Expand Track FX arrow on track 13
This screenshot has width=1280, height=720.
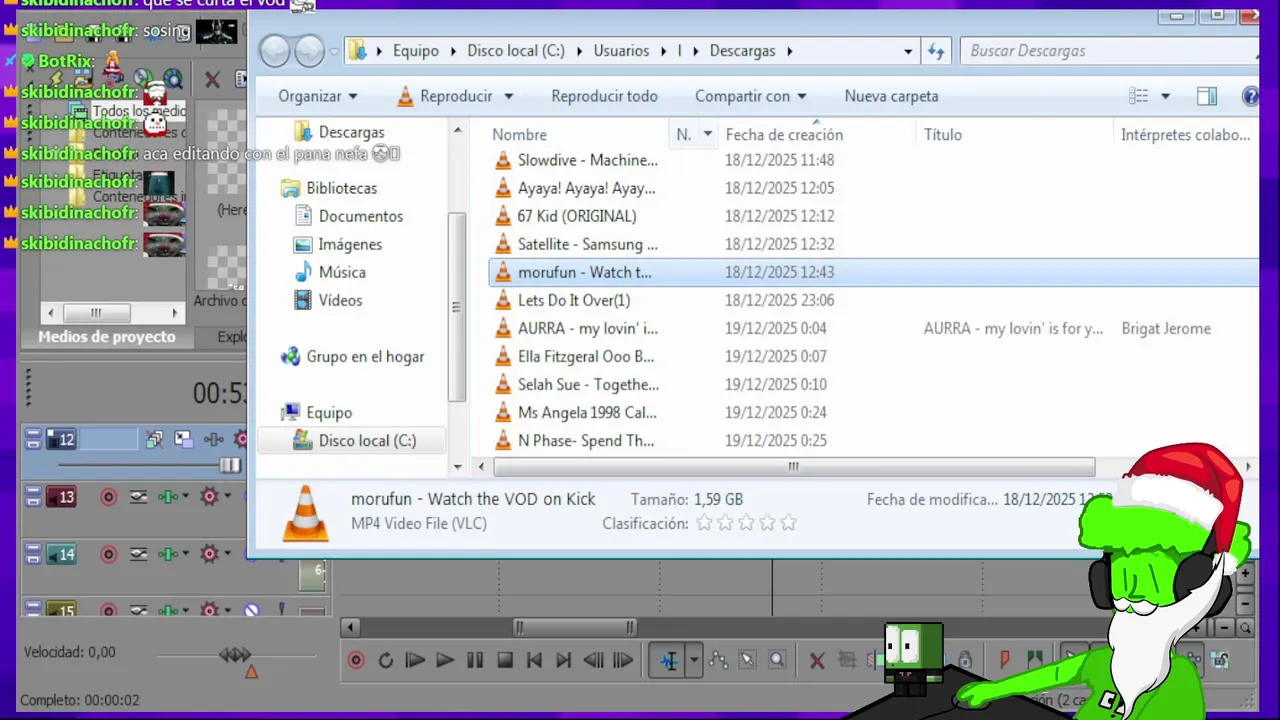[x=185, y=497]
